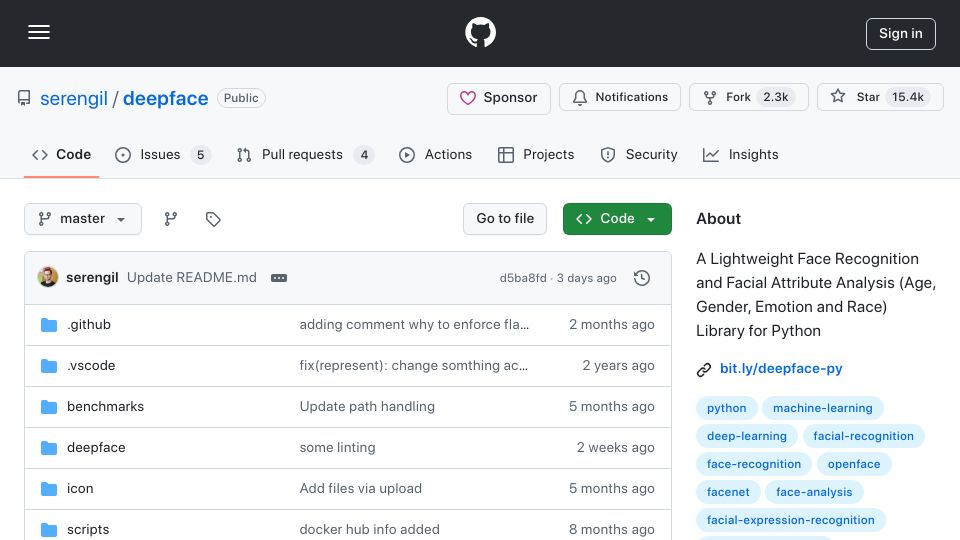
Task: Click the Go to file button
Action: 504,219
